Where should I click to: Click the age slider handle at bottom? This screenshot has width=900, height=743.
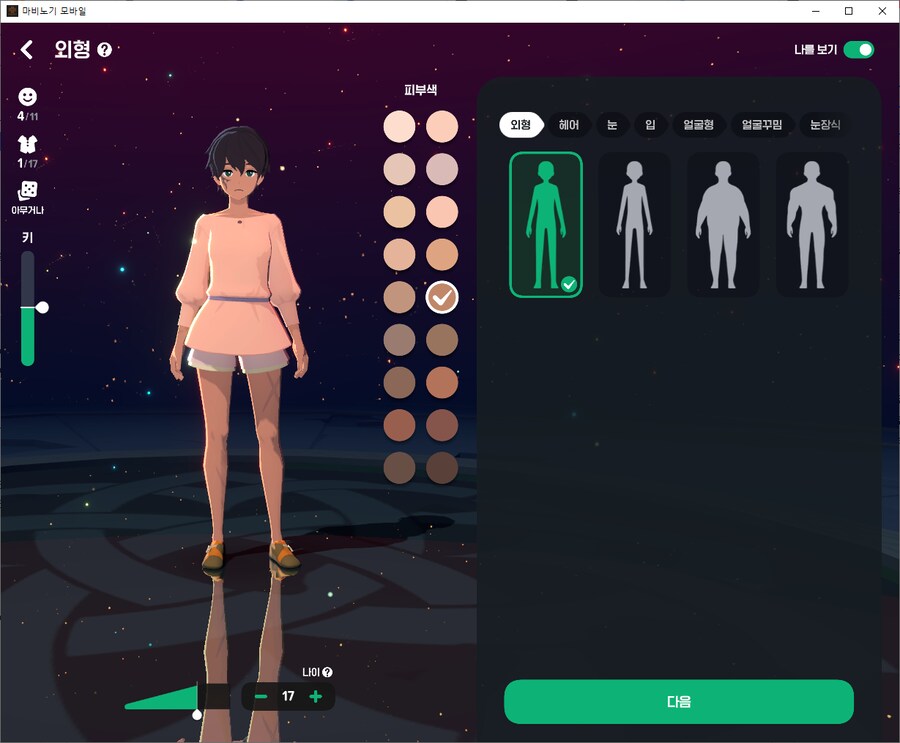click(197, 714)
